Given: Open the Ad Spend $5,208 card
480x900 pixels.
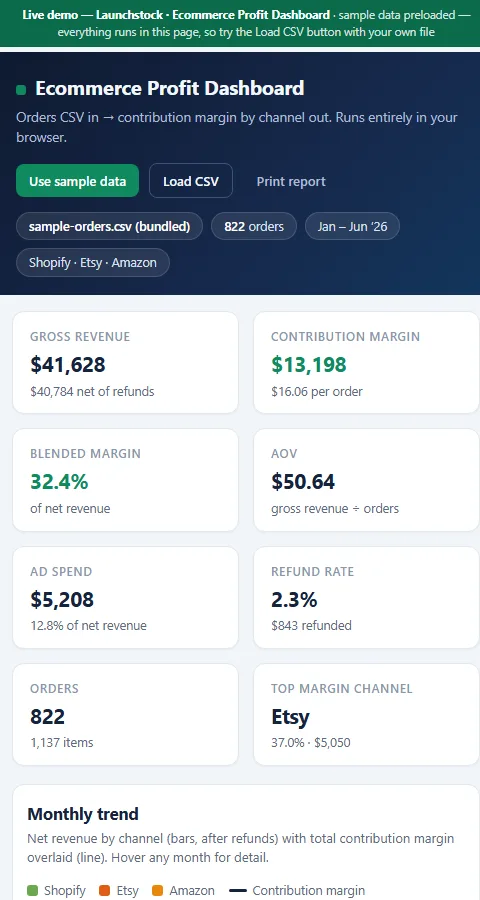Looking at the screenshot, I should [125, 598].
